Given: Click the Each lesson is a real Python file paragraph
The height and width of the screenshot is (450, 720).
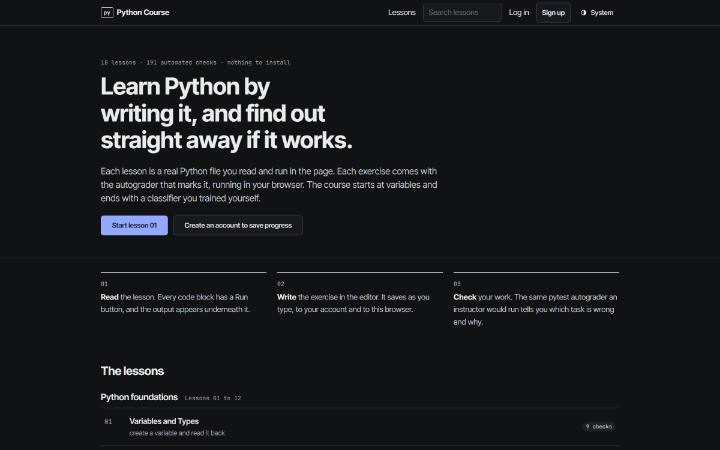Looking at the screenshot, I should click(269, 185).
